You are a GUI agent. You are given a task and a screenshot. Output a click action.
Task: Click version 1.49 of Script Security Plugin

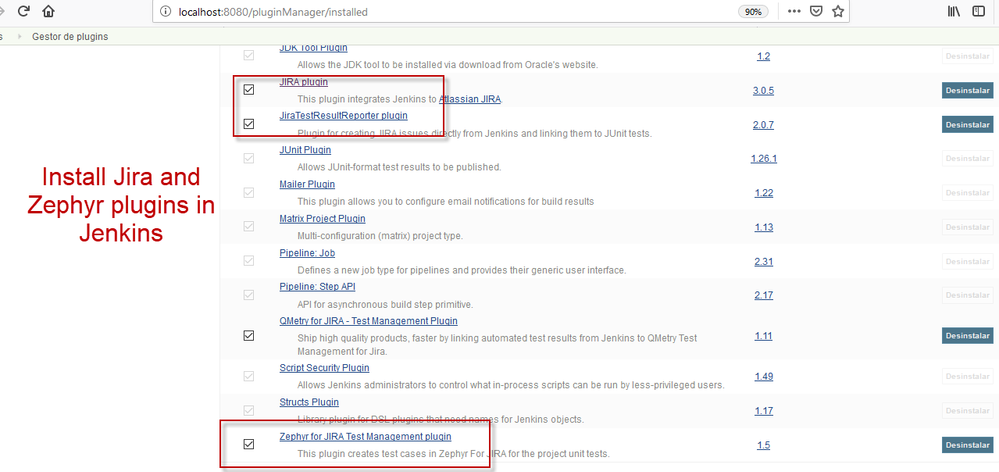click(x=763, y=376)
